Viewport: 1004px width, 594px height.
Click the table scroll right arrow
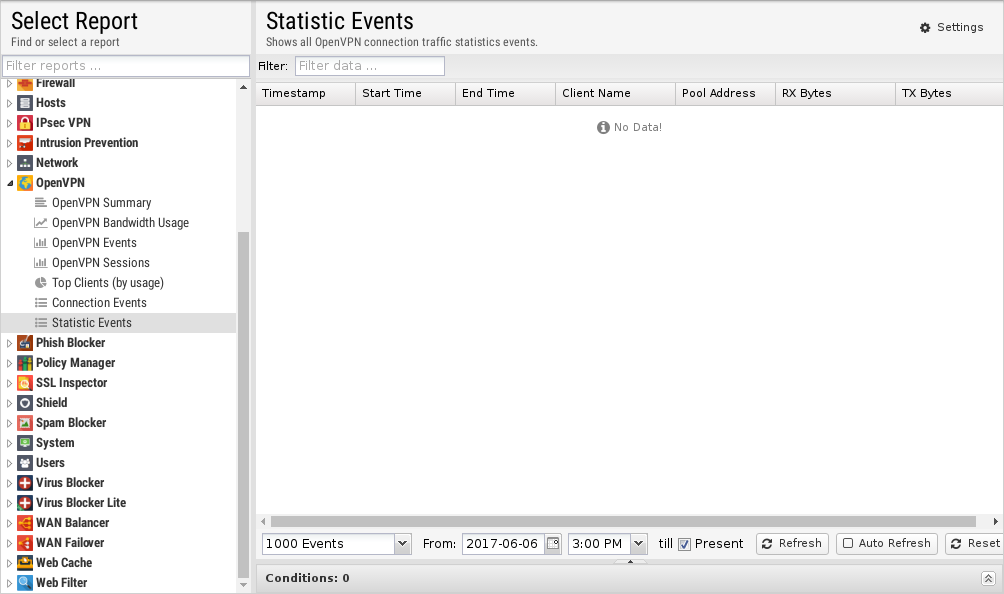(995, 522)
